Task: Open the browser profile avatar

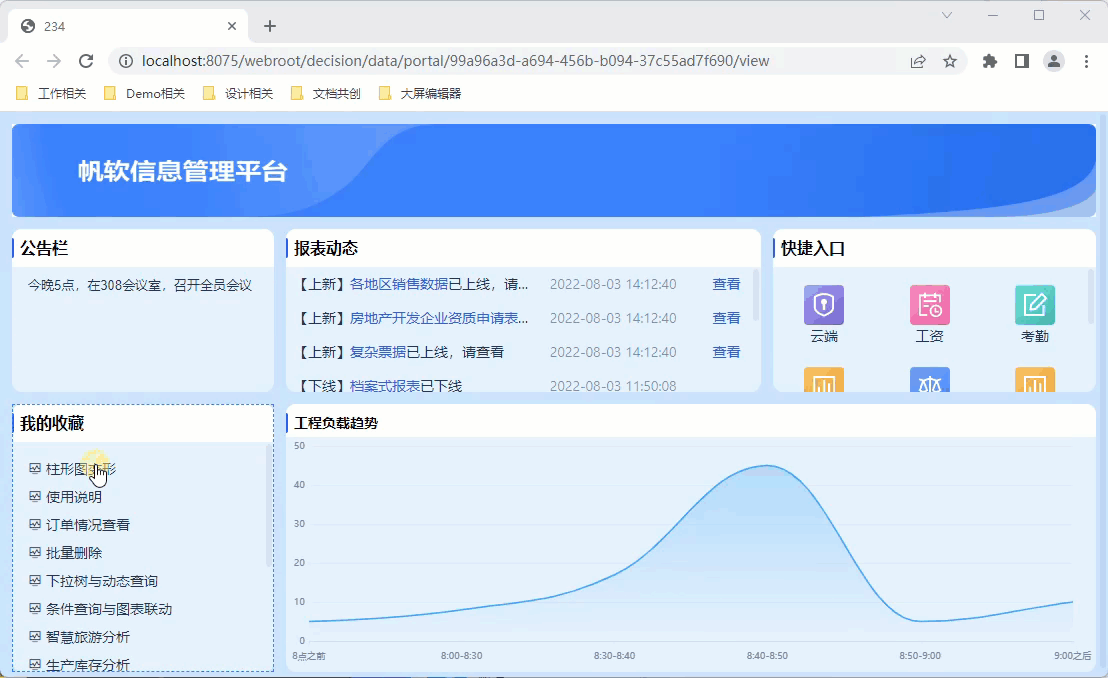Action: click(x=1054, y=62)
